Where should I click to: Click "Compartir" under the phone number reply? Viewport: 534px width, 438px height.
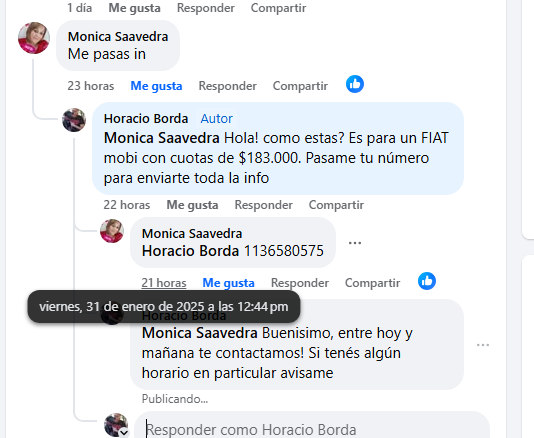tap(373, 283)
